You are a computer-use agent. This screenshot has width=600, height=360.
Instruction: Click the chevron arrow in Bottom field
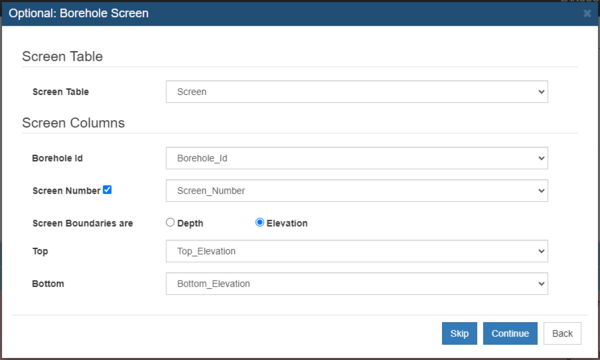(541, 284)
